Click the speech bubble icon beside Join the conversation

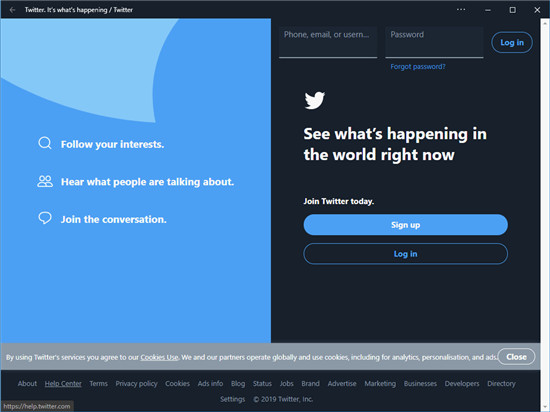tap(45, 218)
